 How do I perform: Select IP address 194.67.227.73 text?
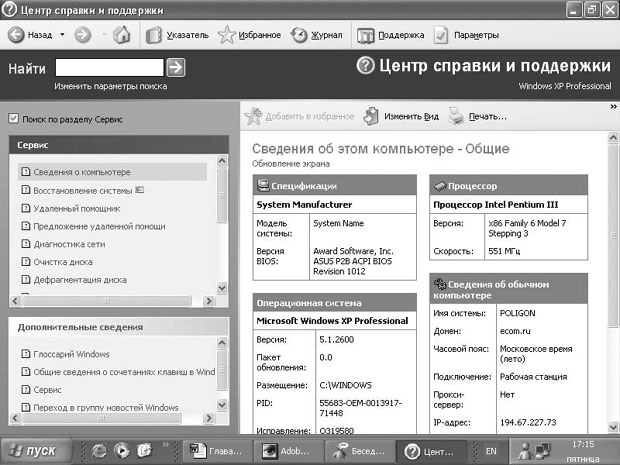tap(528, 422)
